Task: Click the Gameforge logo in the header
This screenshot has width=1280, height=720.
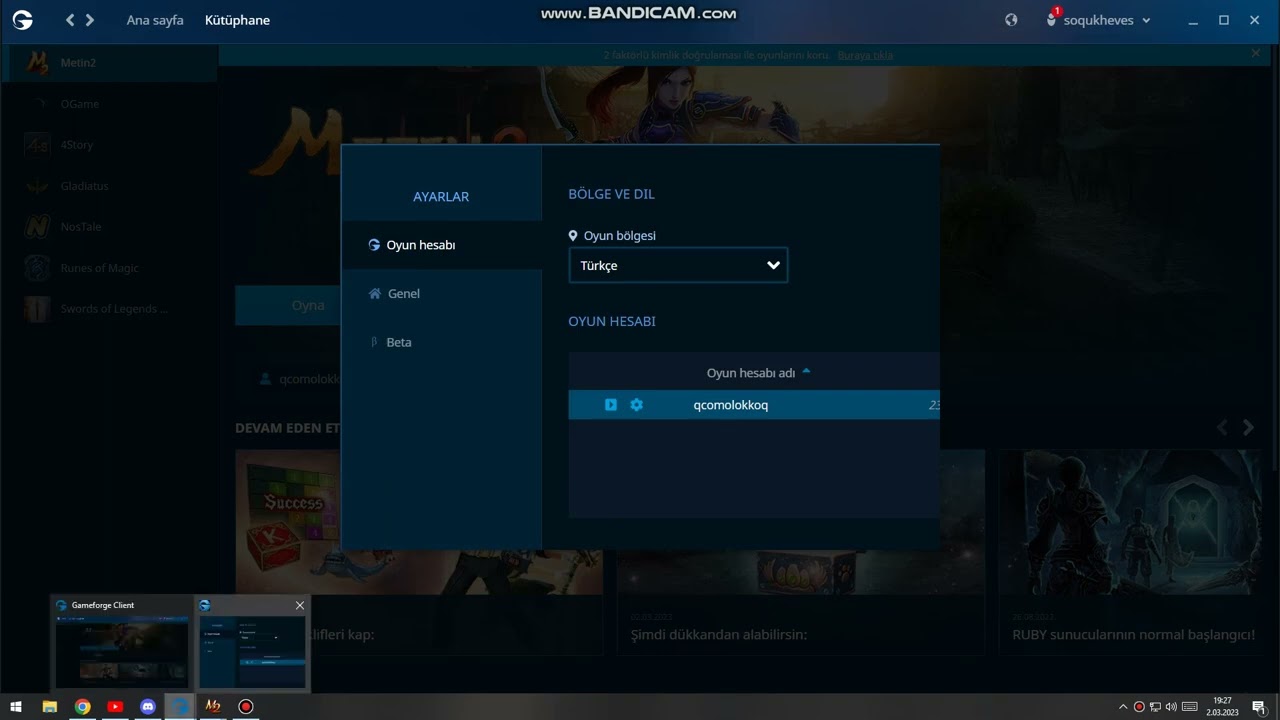Action: 22,20
